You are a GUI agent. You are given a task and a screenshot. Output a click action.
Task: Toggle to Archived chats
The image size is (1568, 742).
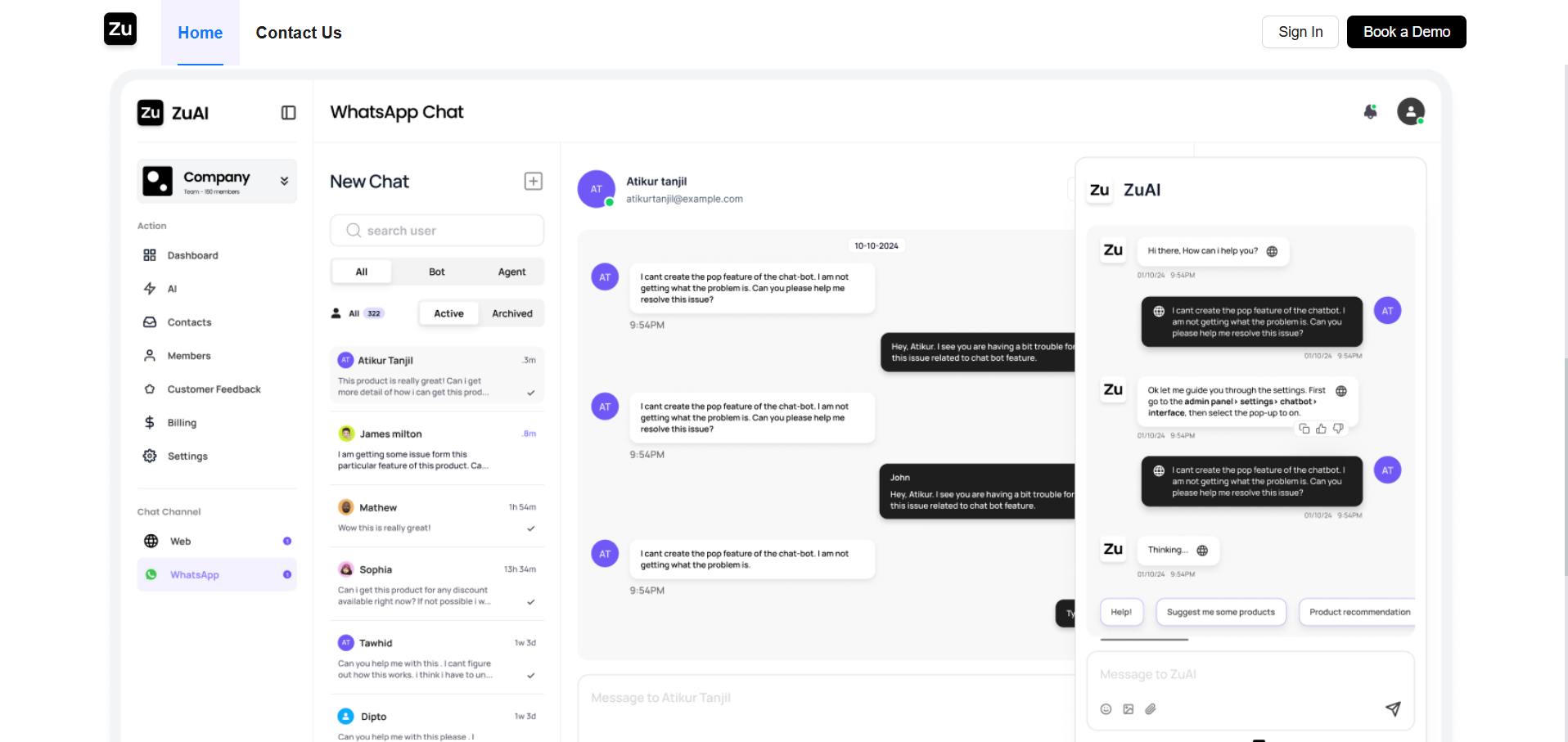tap(511, 313)
